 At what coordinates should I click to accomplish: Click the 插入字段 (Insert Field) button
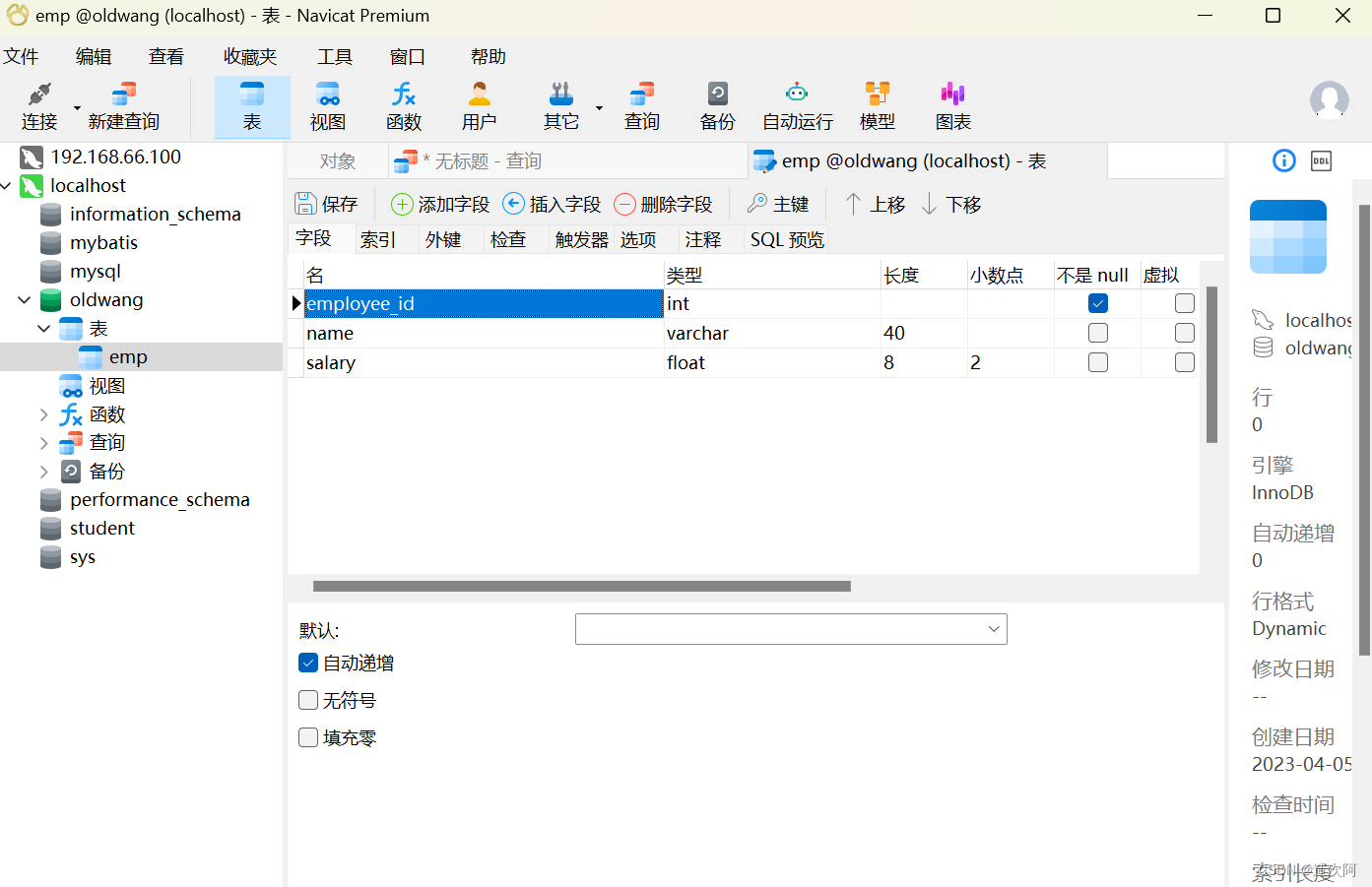552,204
